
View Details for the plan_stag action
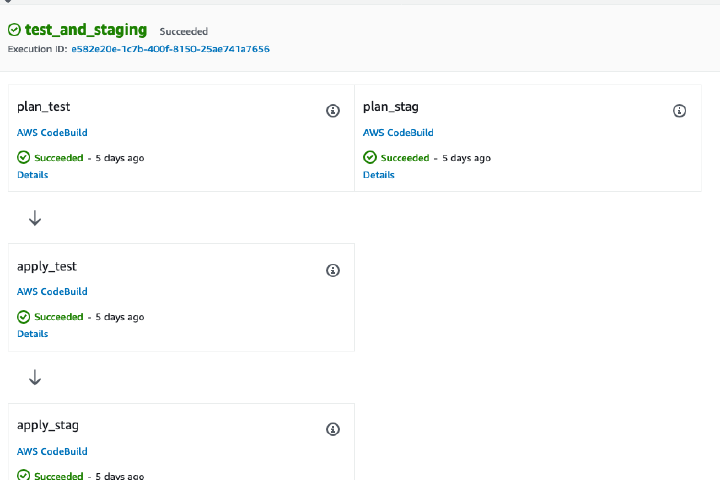[378, 175]
